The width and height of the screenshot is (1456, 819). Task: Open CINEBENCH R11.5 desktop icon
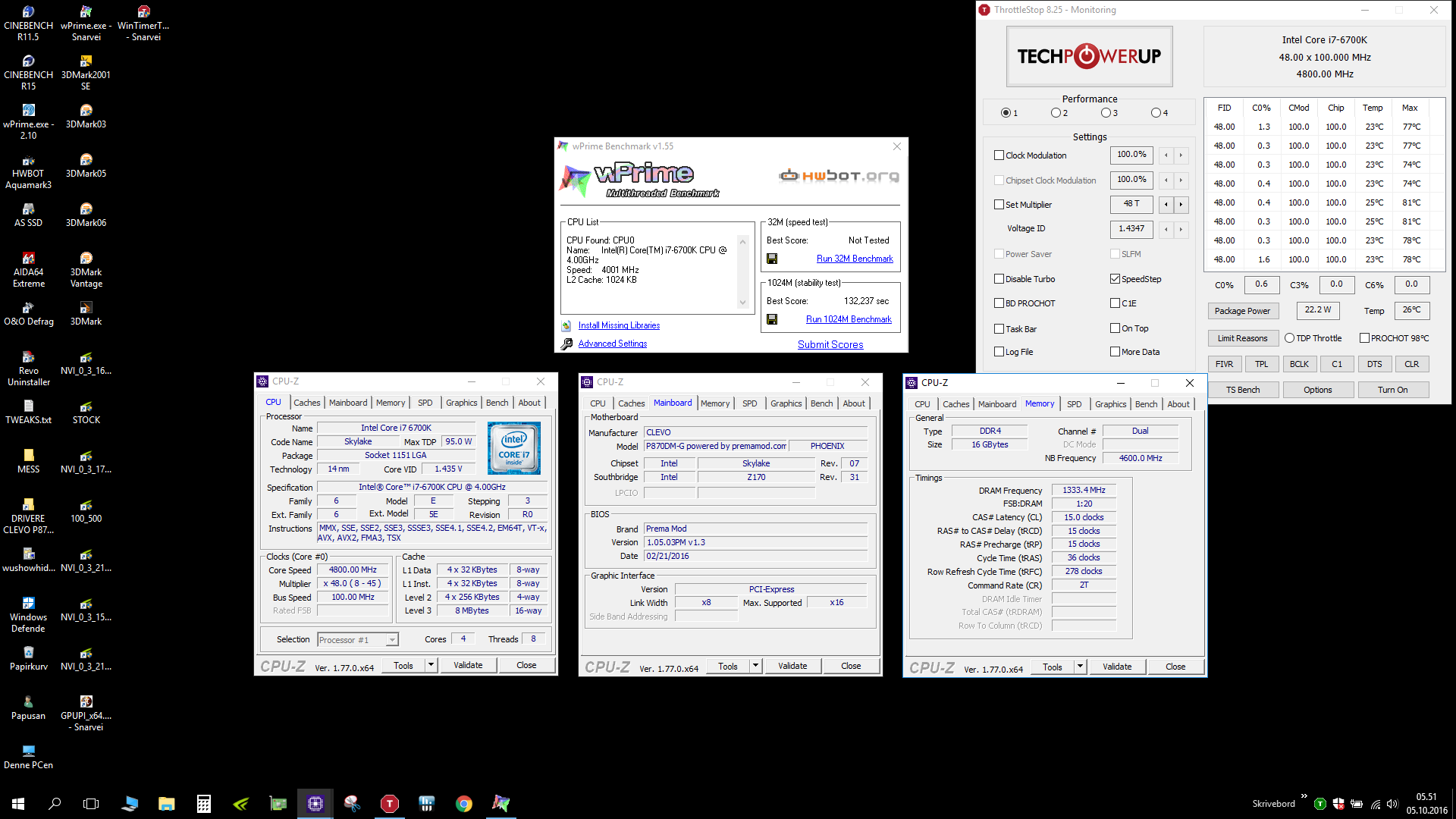(x=28, y=23)
